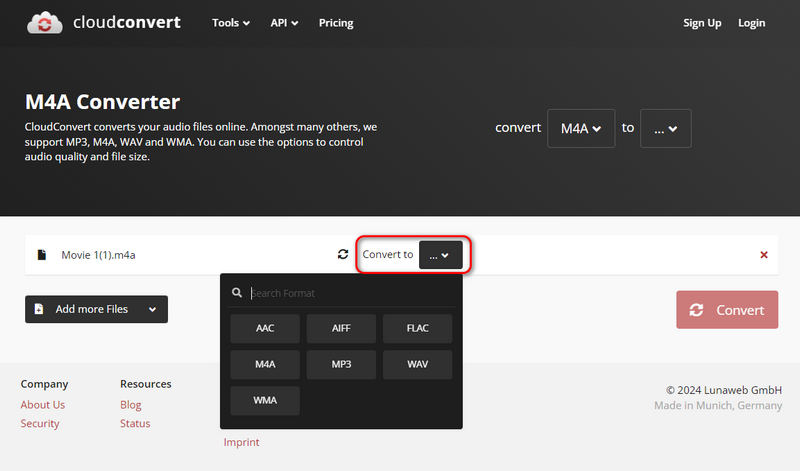Select MP3 as the output format

pyautogui.click(x=341, y=364)
